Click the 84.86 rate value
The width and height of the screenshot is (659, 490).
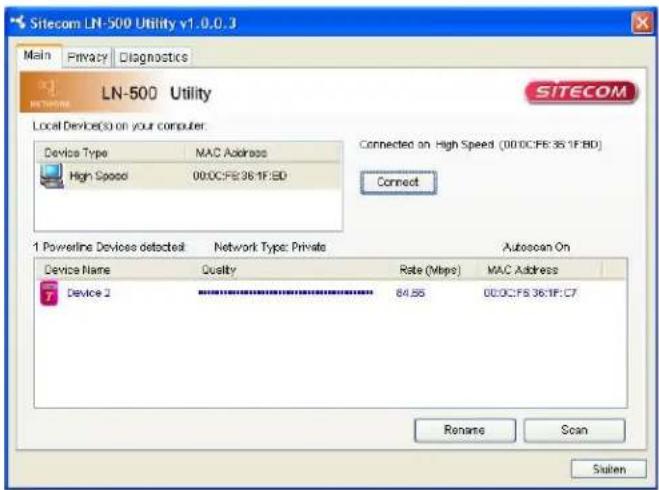coord(410,293)
